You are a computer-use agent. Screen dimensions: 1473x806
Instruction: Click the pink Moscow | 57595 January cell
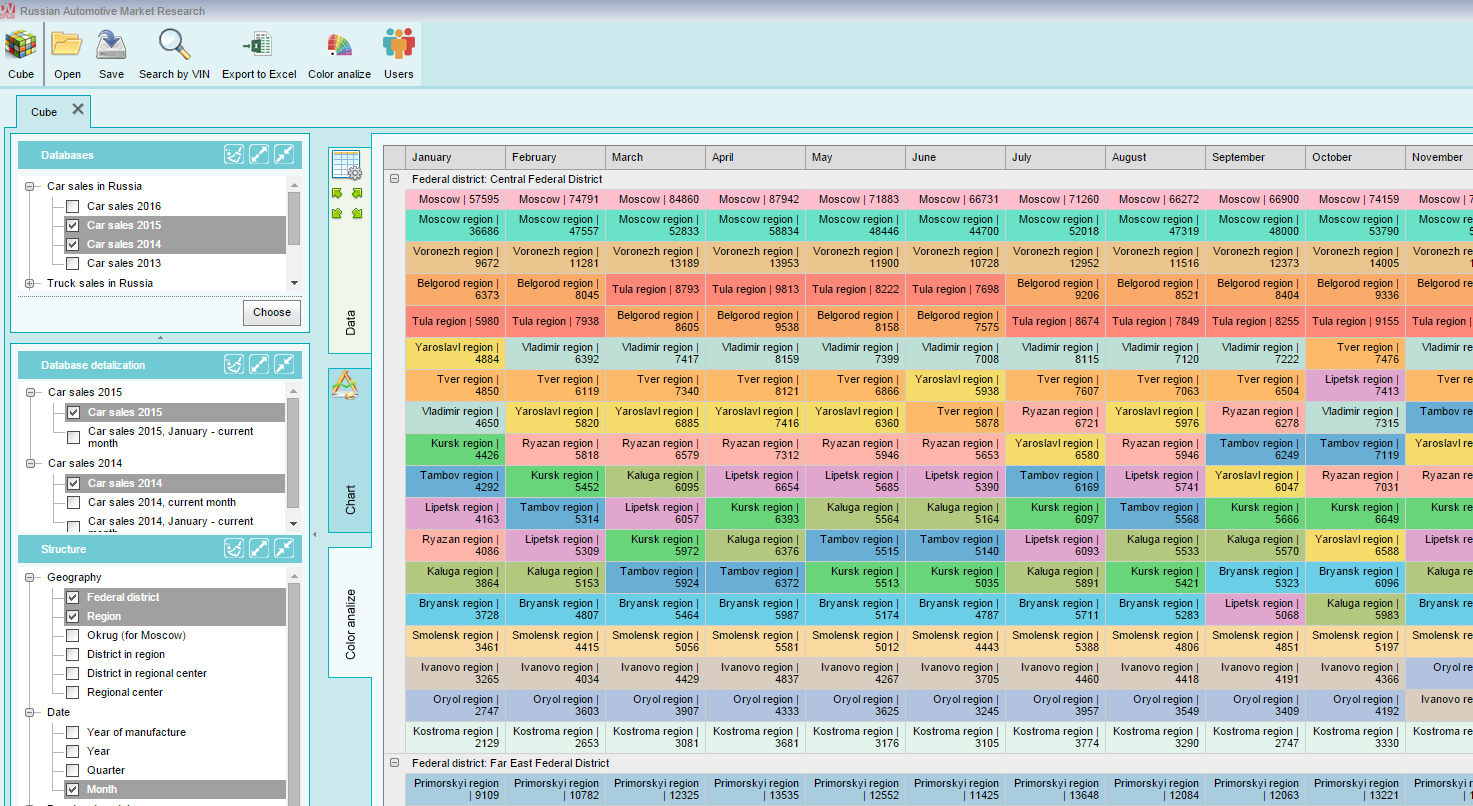(455, 199)
